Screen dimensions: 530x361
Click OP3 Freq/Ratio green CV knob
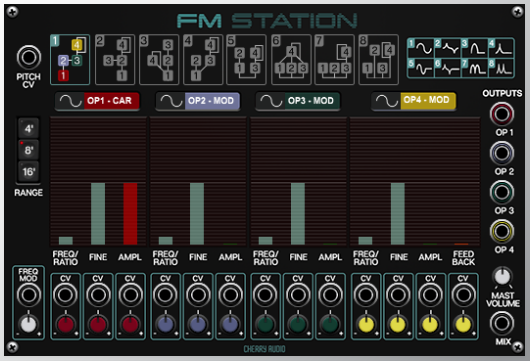point(265,324)
